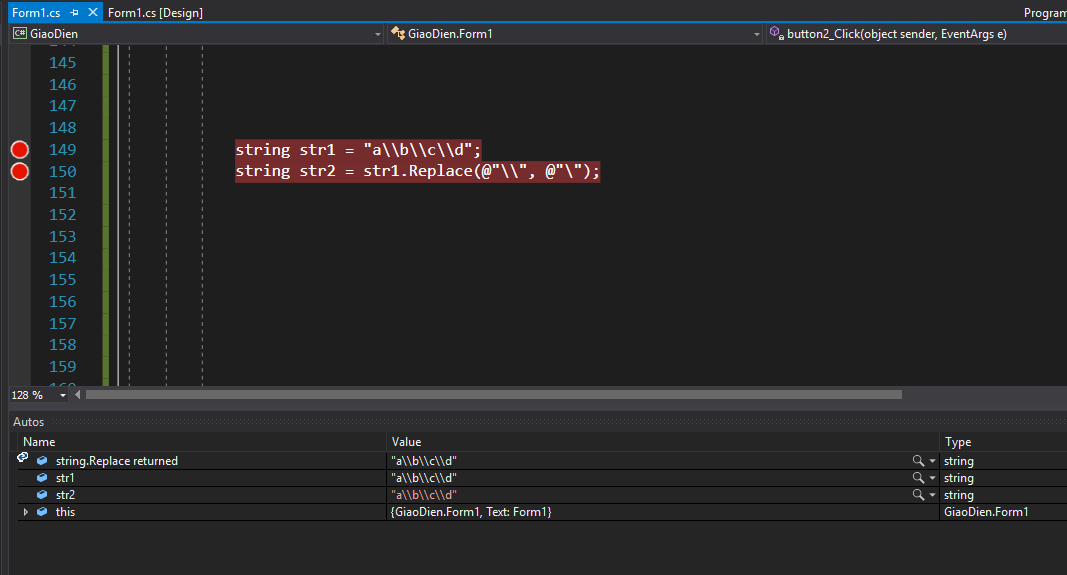This screenshot has height=575, width=1067.
Task: Click the Name column header in Autos
Action: [x=40, y=442]
